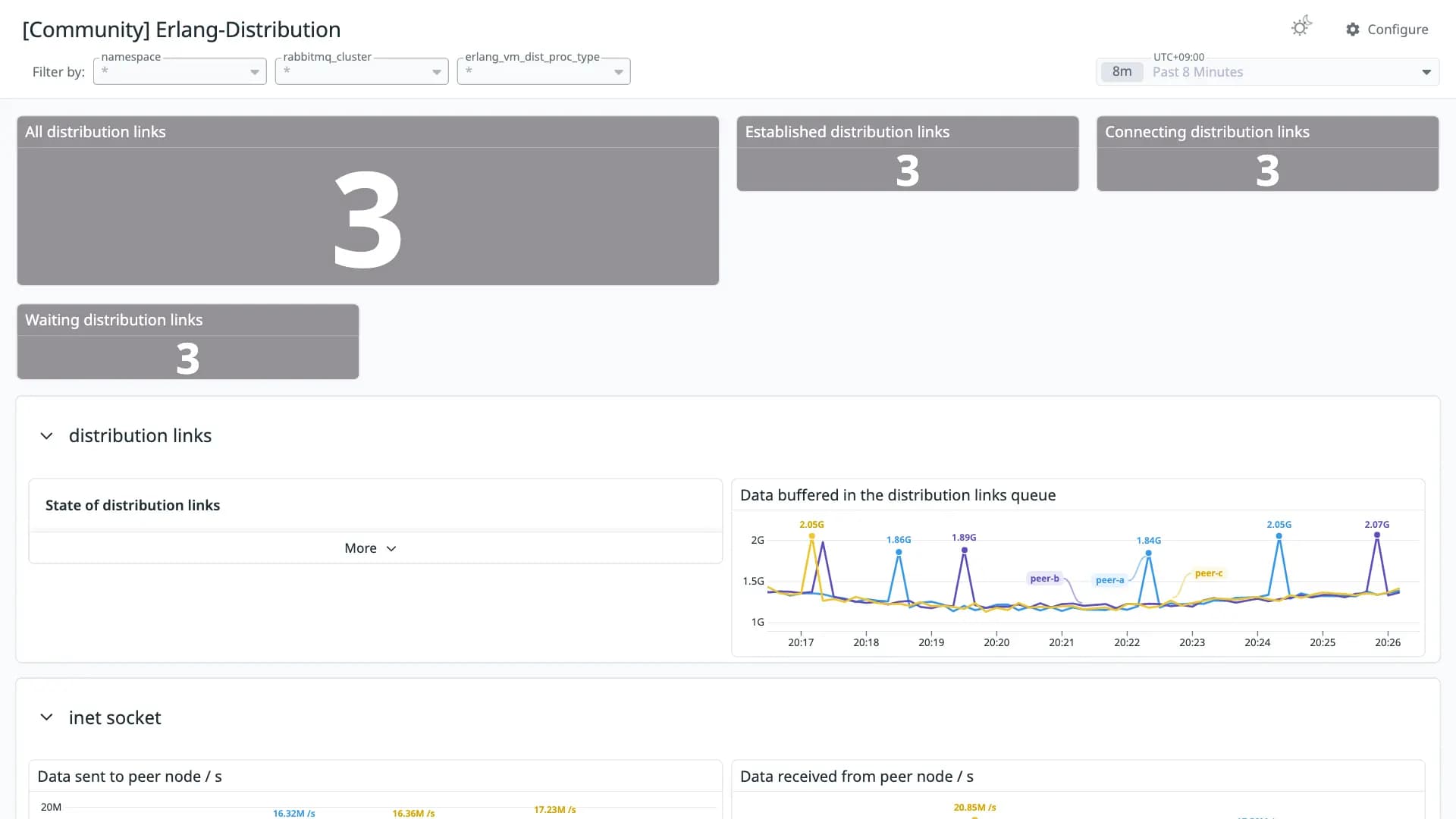Collapse the distribution links section

[x=46, y=436]
